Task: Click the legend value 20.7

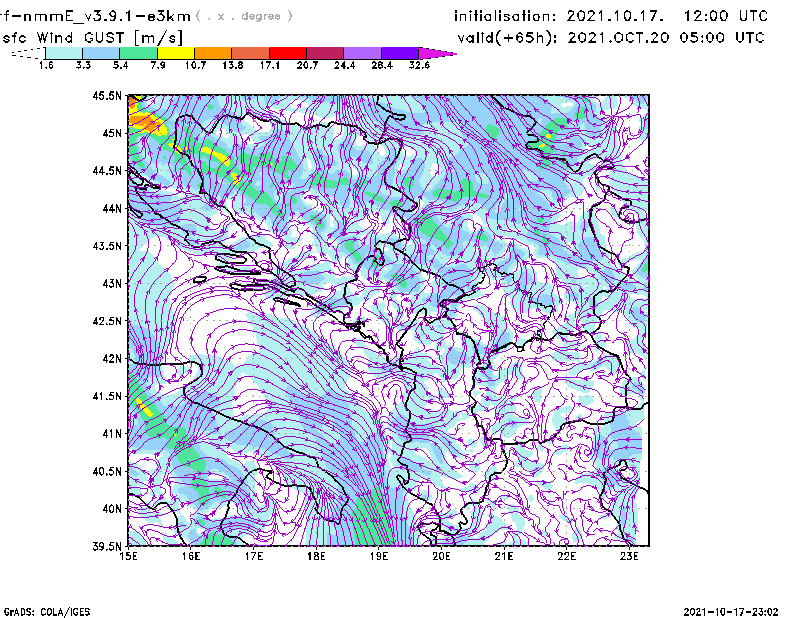Action: coord(307,65)
